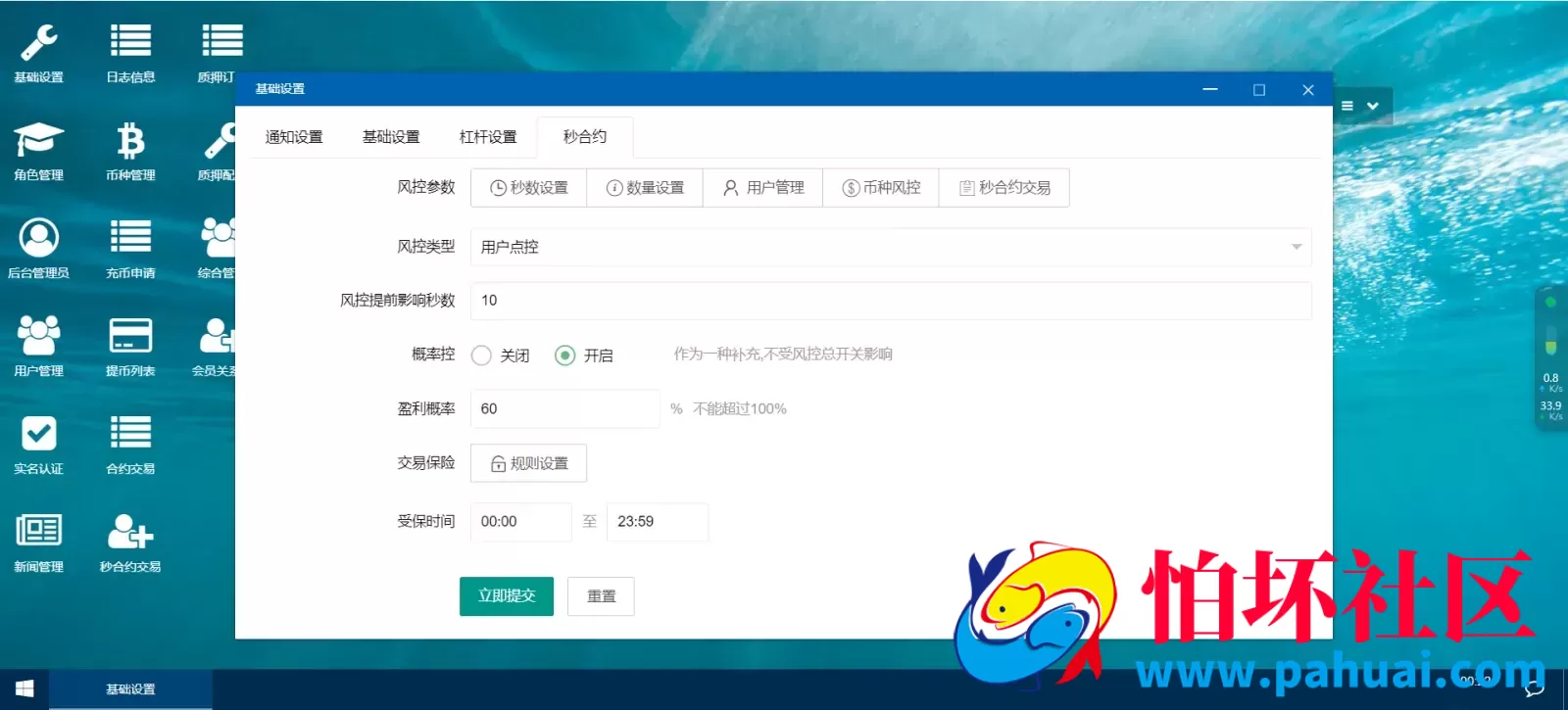Open 币种管理 bitcoin icon
Image resolution: width=1568 pixels, height=710 pixels.
(x=130, y=152)
